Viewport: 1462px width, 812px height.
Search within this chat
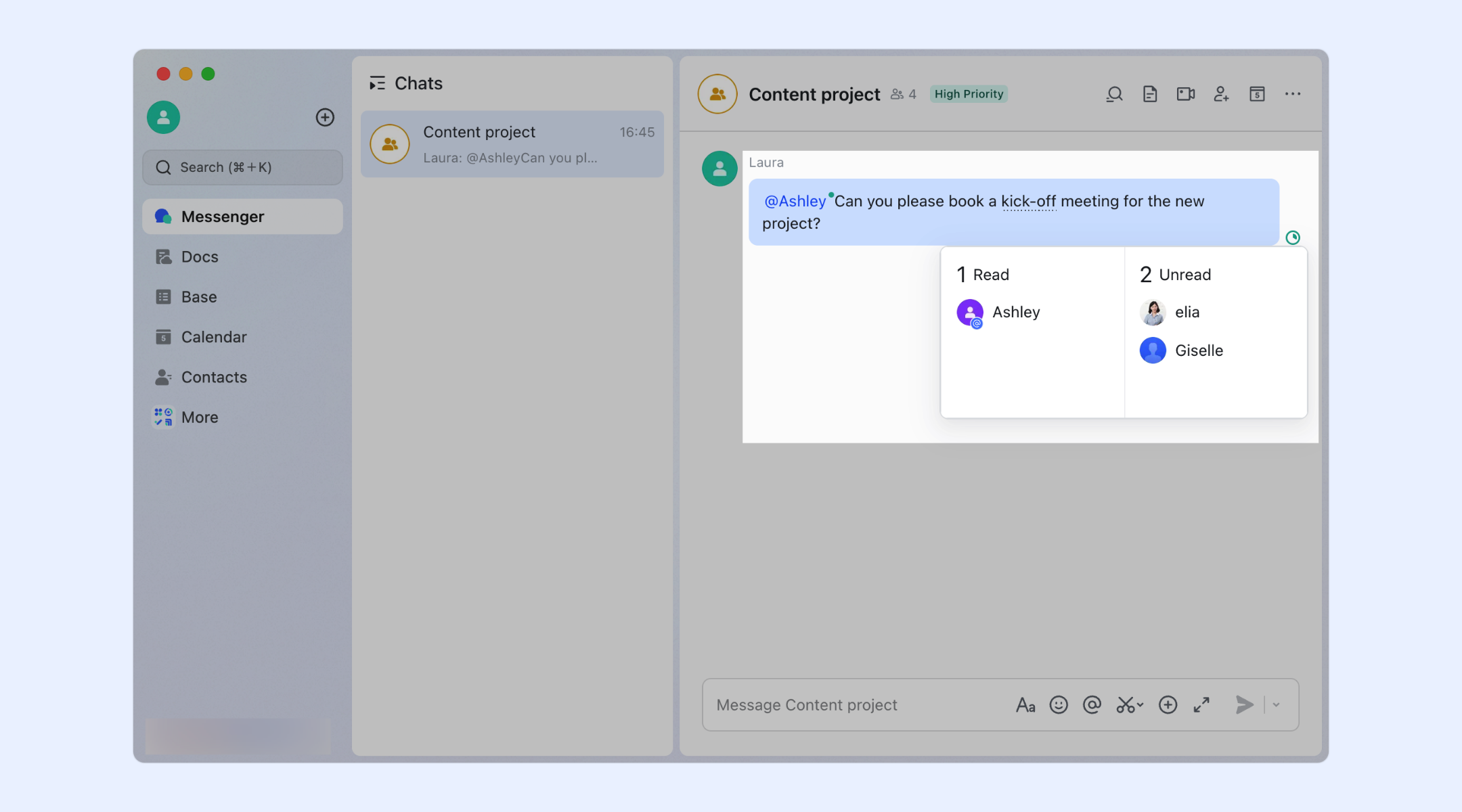coord(1114,94)
